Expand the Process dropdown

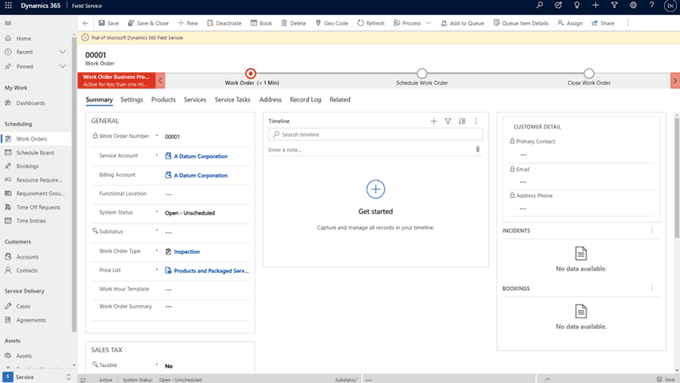pyautogui.click(x=428, y=23)
